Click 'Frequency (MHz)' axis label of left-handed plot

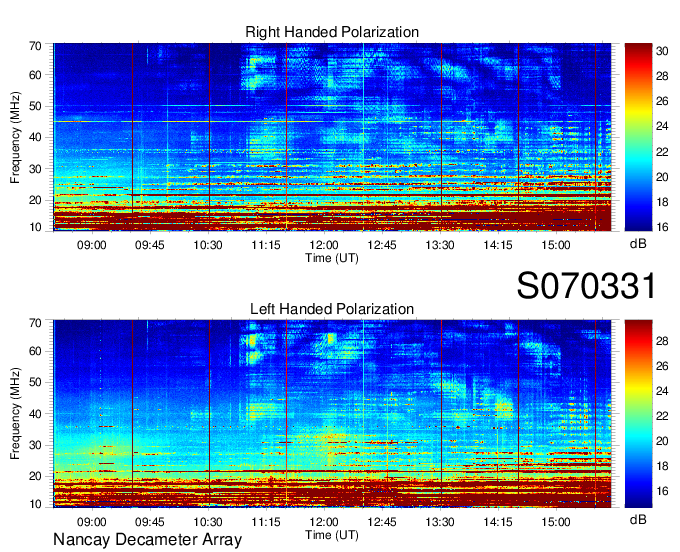pyautogui.click(x=15, y=414)
